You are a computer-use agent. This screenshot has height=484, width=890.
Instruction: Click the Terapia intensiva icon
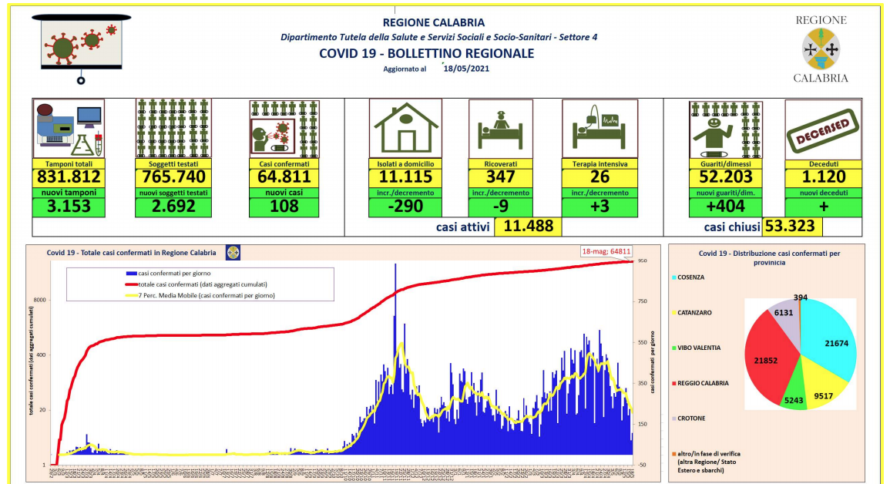594,128
